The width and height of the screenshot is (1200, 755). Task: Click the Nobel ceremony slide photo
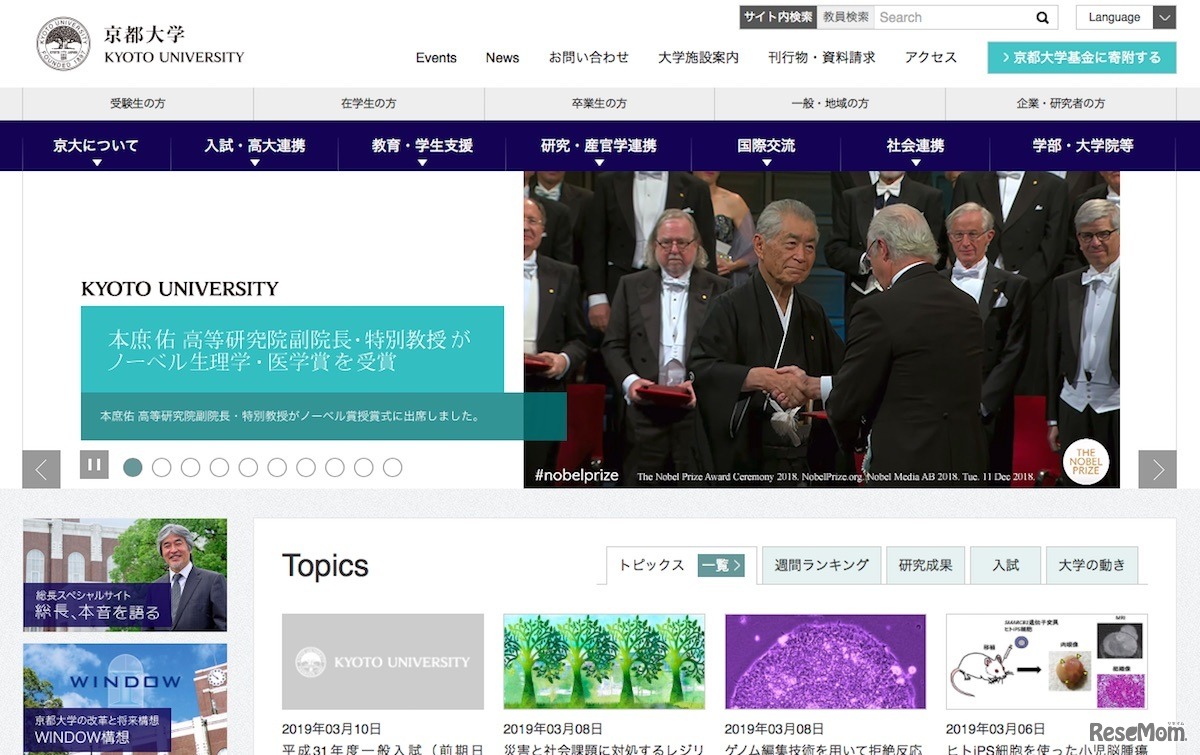point(822,330)
